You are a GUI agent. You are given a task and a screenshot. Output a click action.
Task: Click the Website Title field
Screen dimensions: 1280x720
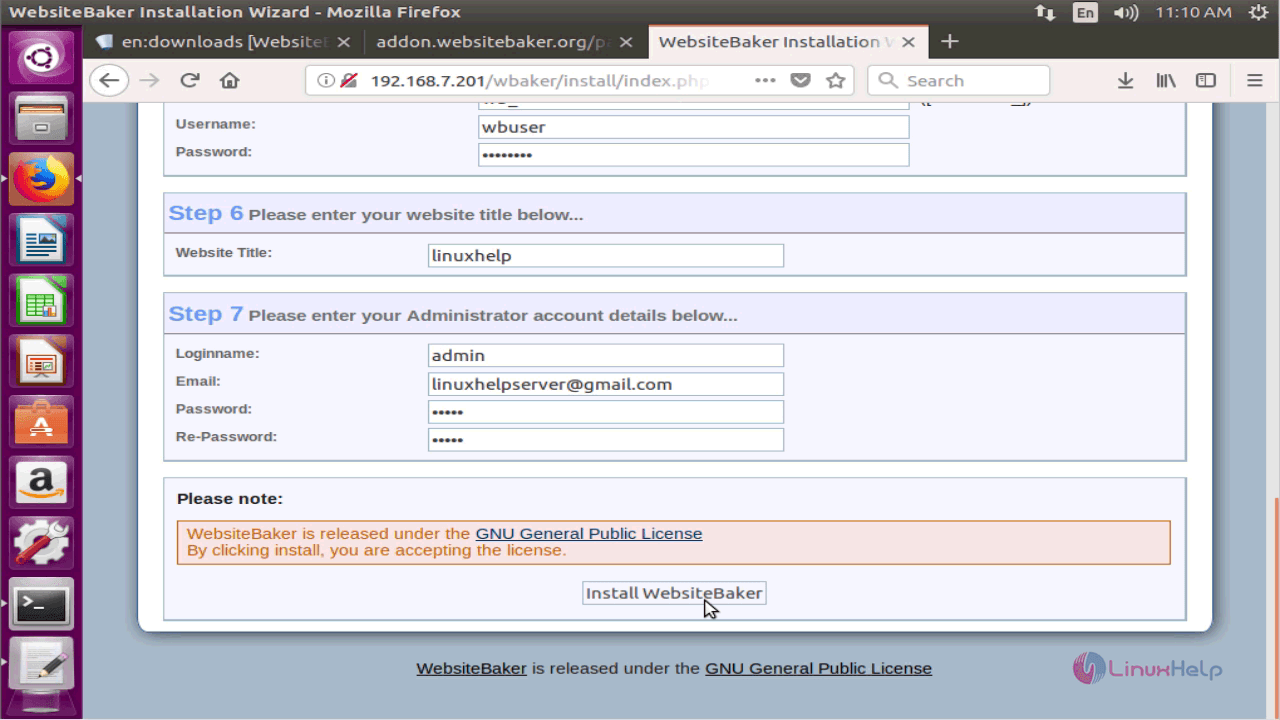[x=605, y=255]
